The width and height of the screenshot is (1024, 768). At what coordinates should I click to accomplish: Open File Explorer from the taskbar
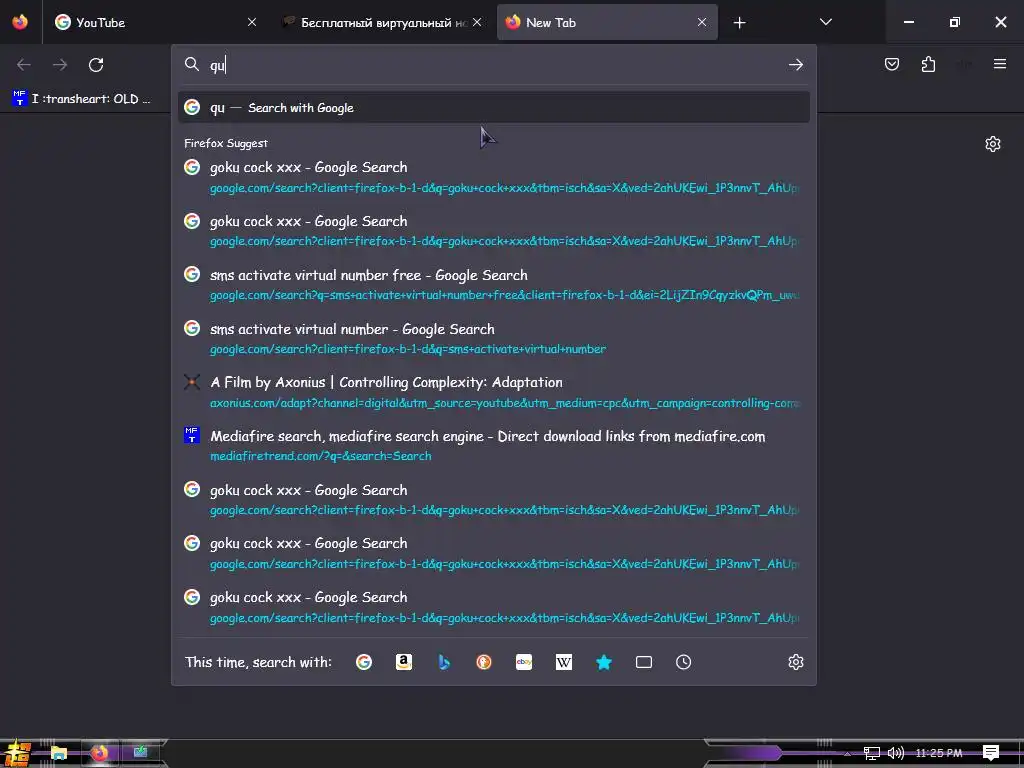click(59, 753)
